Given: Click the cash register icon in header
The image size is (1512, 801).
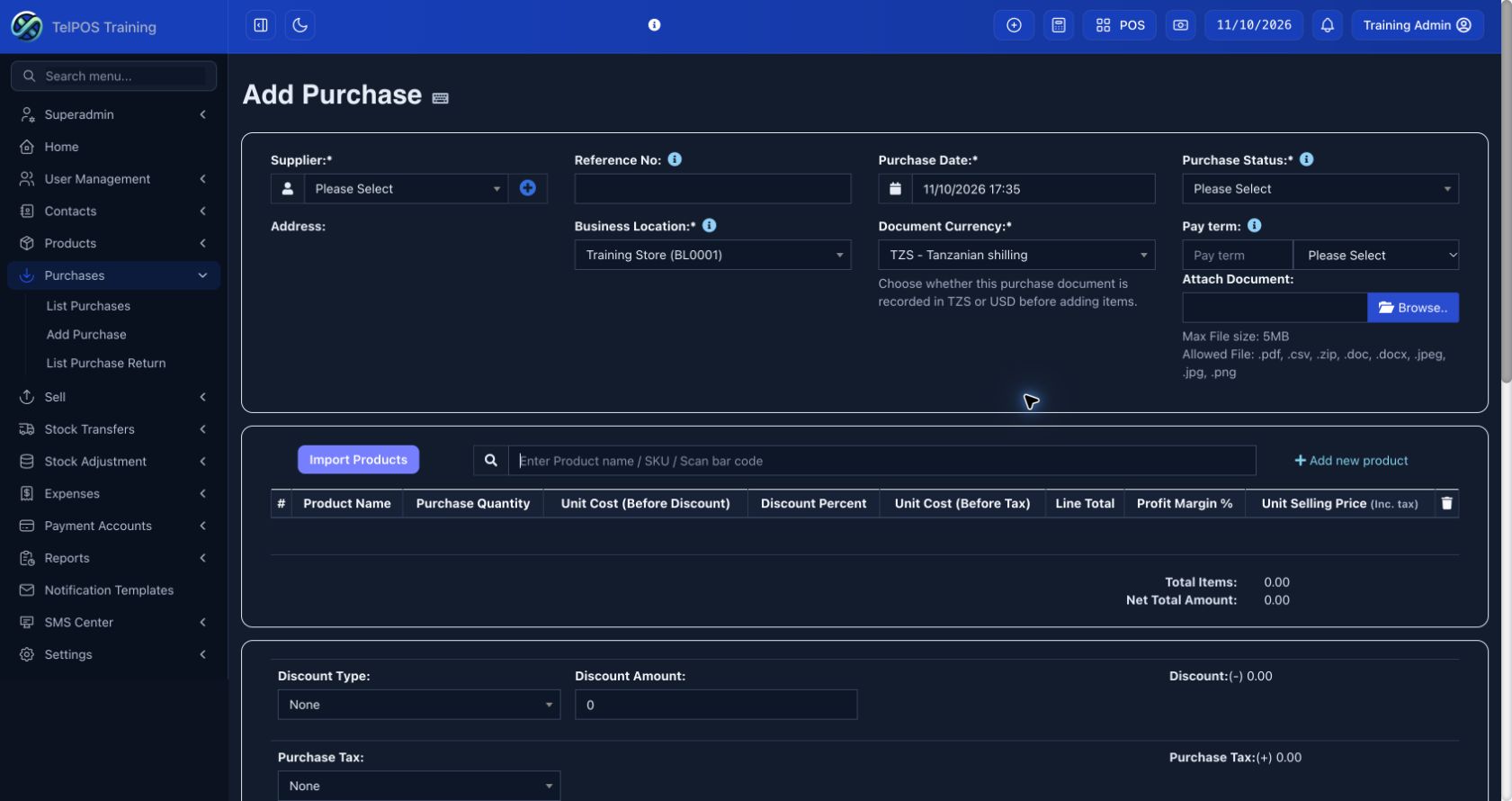Looking at the screenshot, I should click(x=1181, y=25).
